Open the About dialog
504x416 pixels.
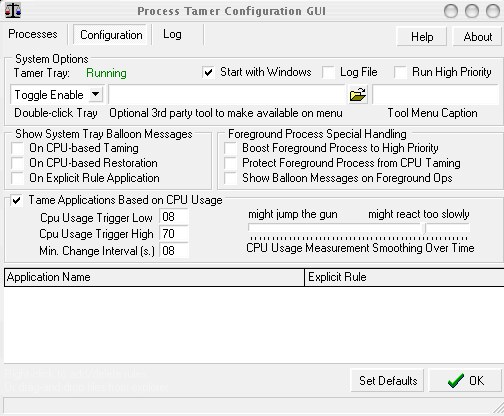pos(477,37)
